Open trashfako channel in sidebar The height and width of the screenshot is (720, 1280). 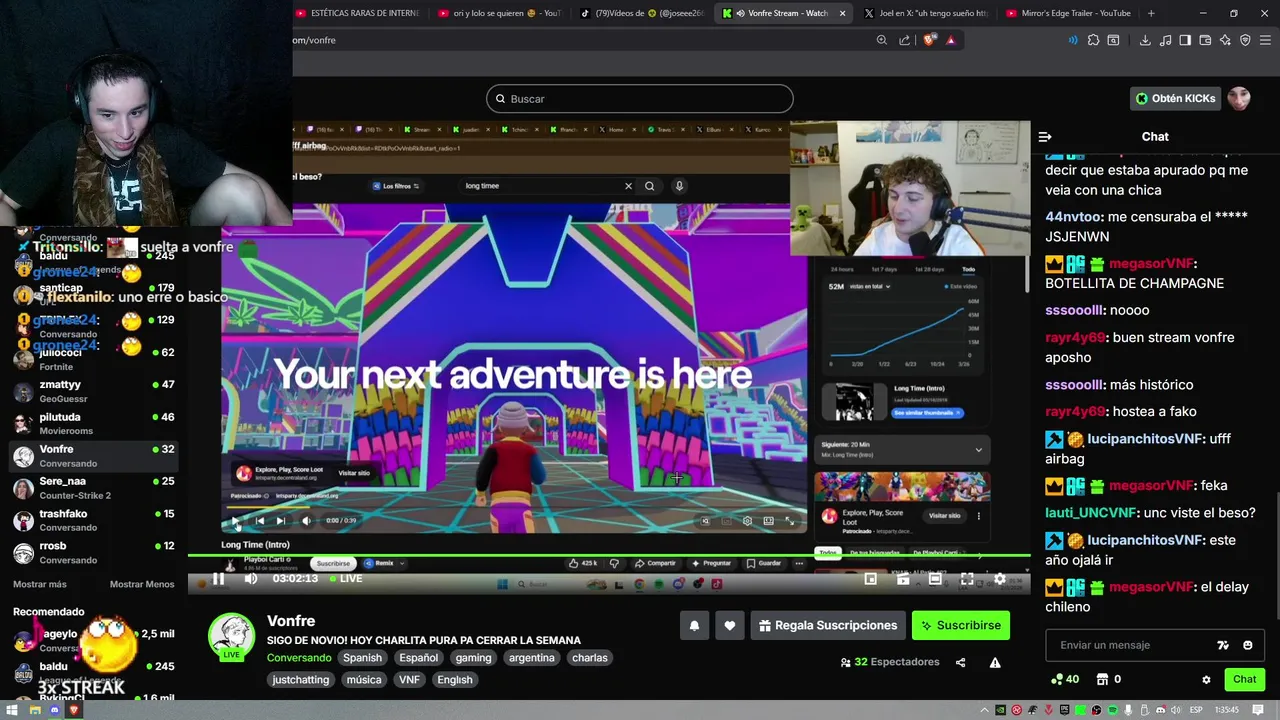coord(94,520)
